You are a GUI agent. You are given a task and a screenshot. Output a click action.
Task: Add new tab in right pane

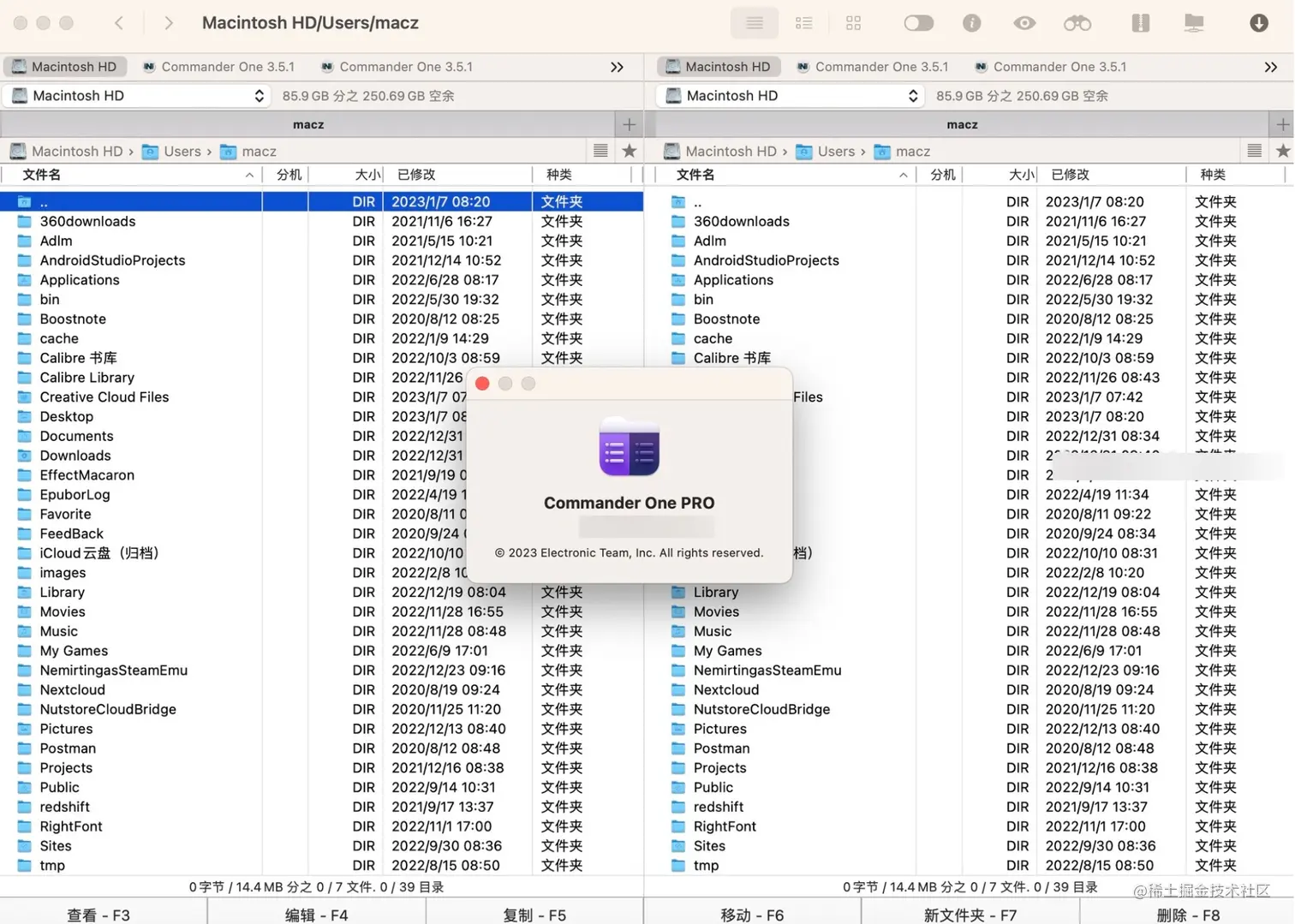point(1283,124)
